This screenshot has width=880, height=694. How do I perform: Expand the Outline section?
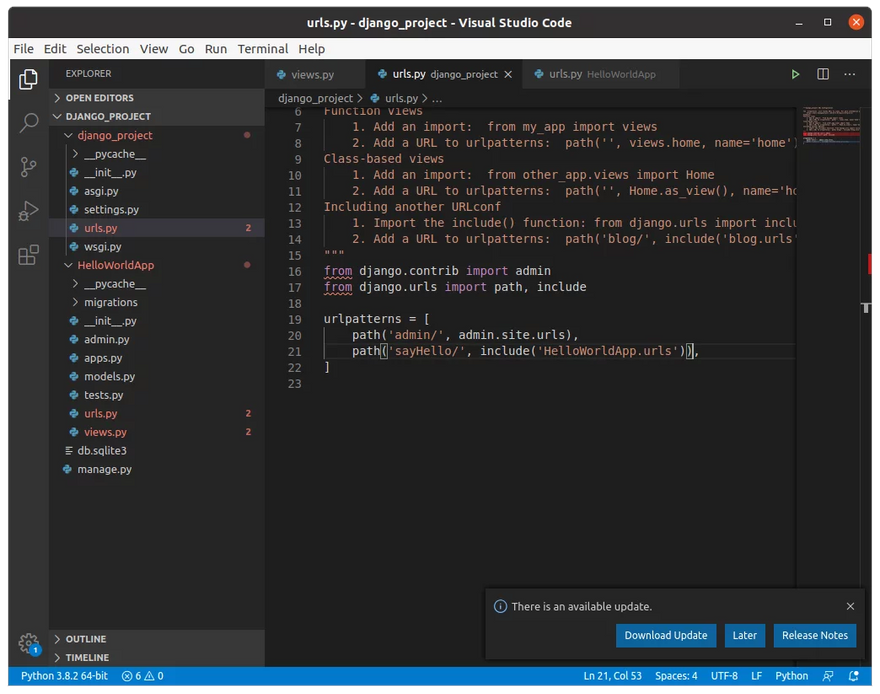coord(85,639)
